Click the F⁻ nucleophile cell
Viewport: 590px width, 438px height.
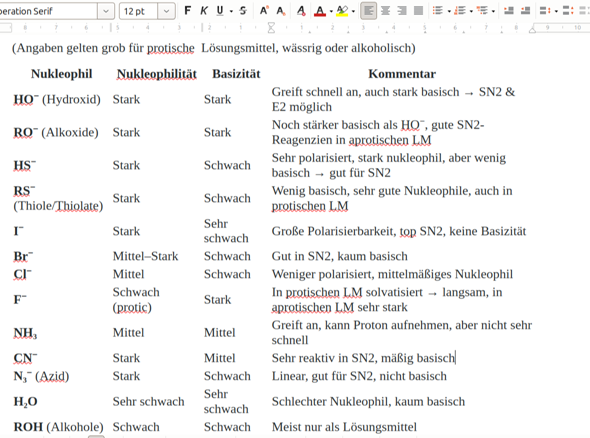tap(20, 300)
